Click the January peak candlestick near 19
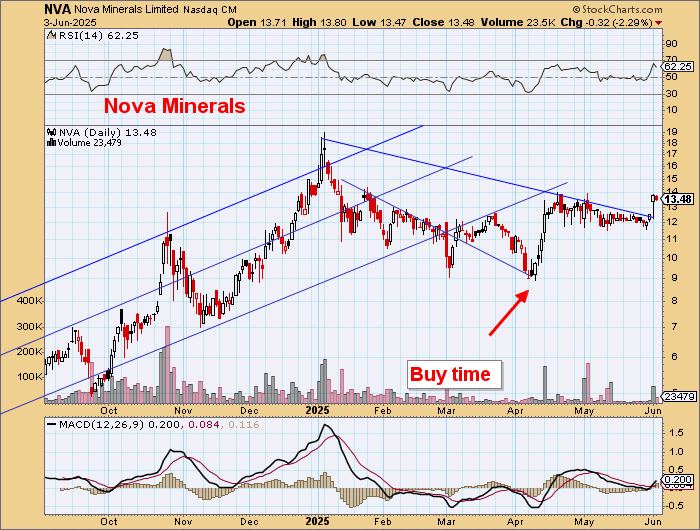This screenshot has height=530, width=700. pos(324,147)
